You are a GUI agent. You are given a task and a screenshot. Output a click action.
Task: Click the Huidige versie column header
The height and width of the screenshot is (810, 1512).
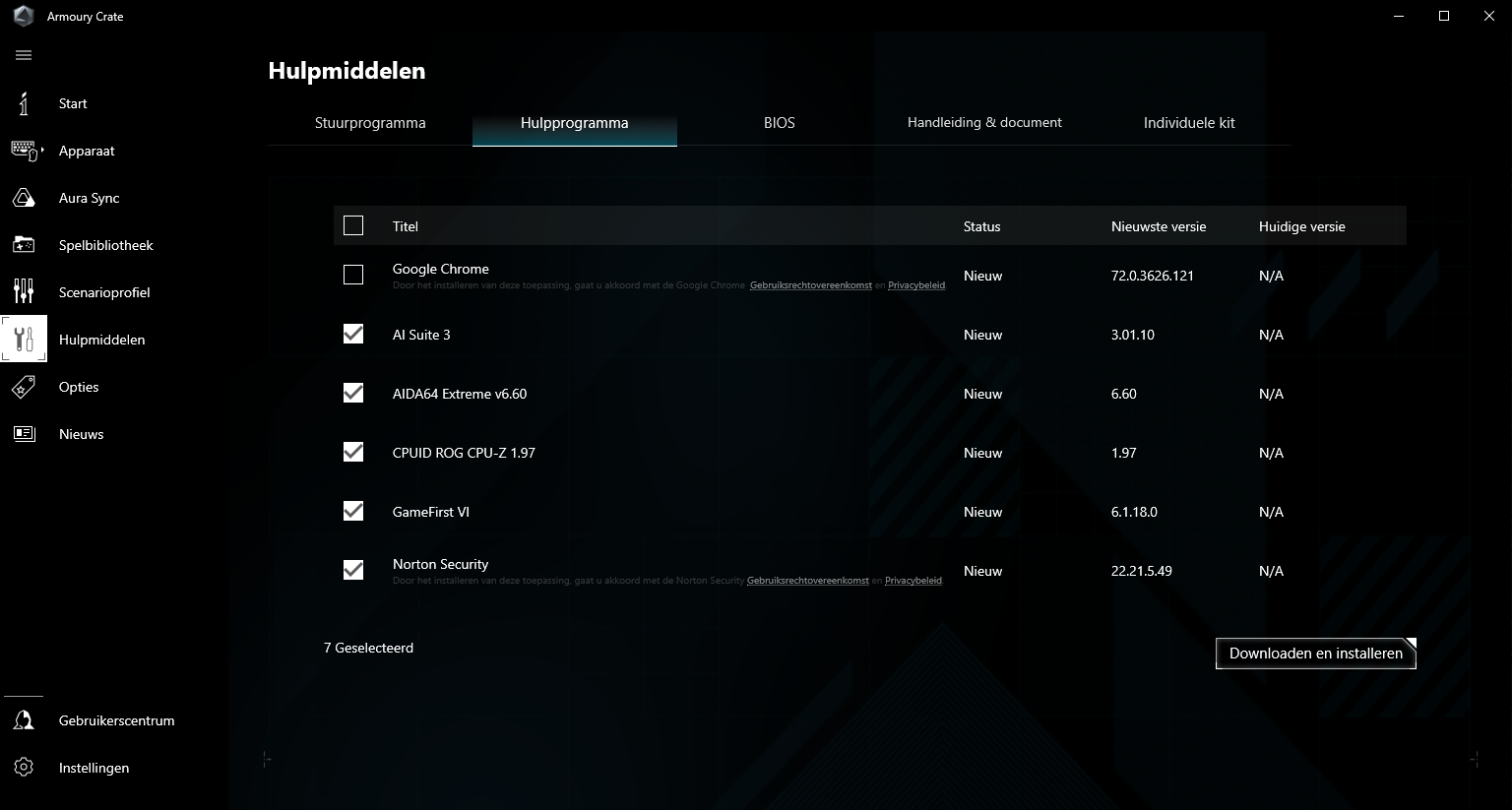(1301, 226)
